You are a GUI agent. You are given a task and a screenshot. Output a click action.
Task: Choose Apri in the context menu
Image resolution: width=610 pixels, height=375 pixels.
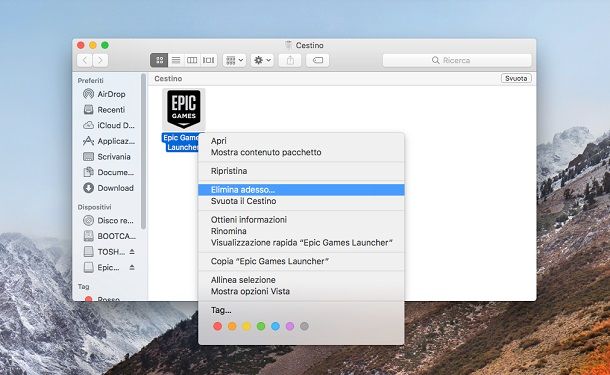[301, 141]
